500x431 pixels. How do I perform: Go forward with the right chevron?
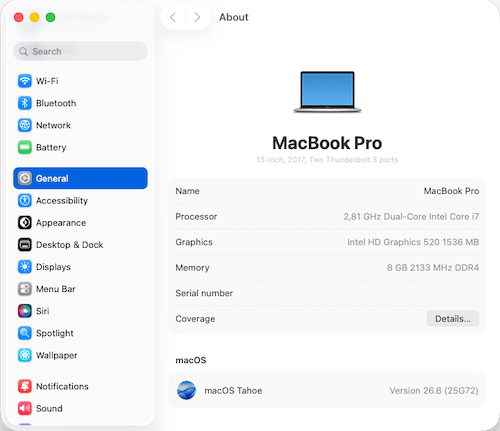pos(197,17)
